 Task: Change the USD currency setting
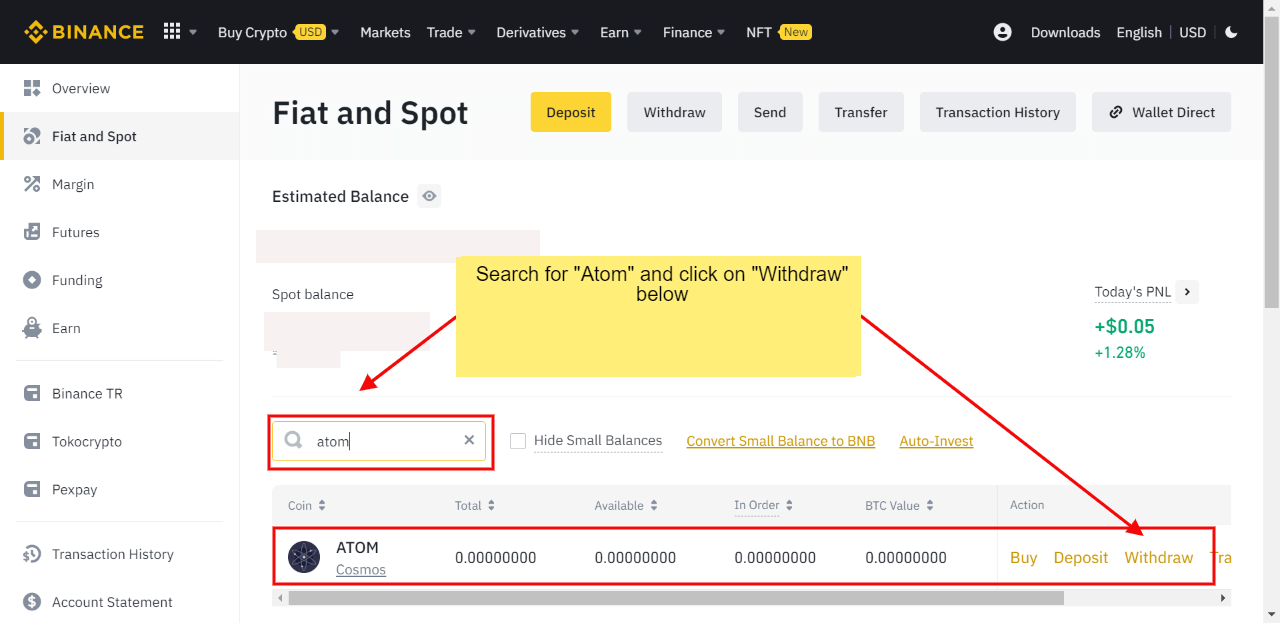coord(1192,32)
